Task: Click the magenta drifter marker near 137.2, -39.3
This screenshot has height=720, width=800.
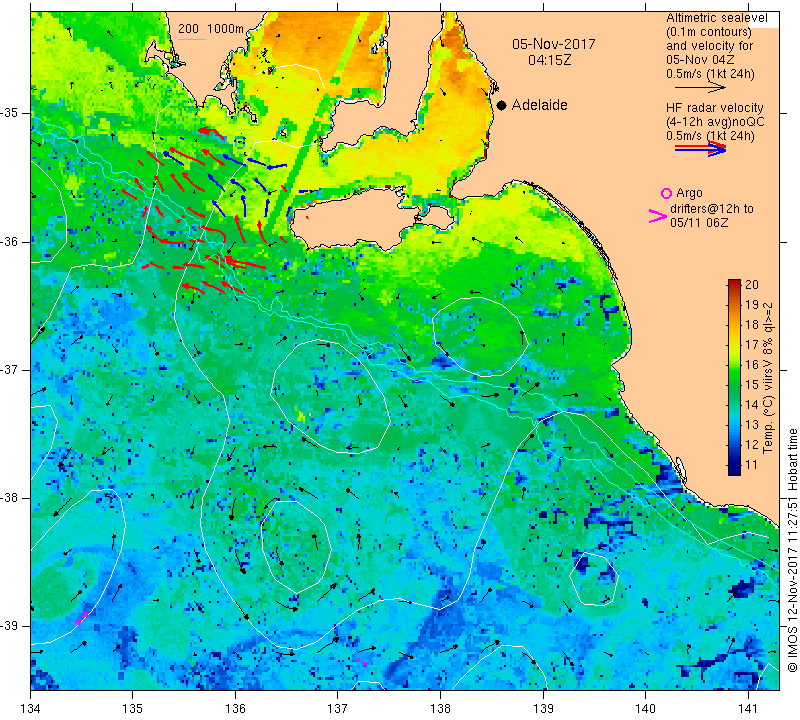Action: (x=362, y=662)
